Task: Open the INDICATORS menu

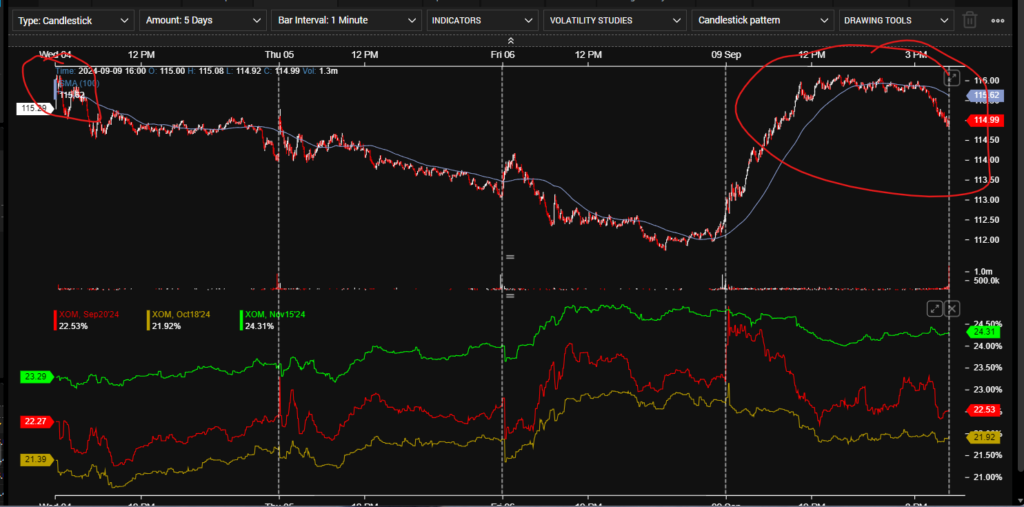Action: (x=483, y=20)
